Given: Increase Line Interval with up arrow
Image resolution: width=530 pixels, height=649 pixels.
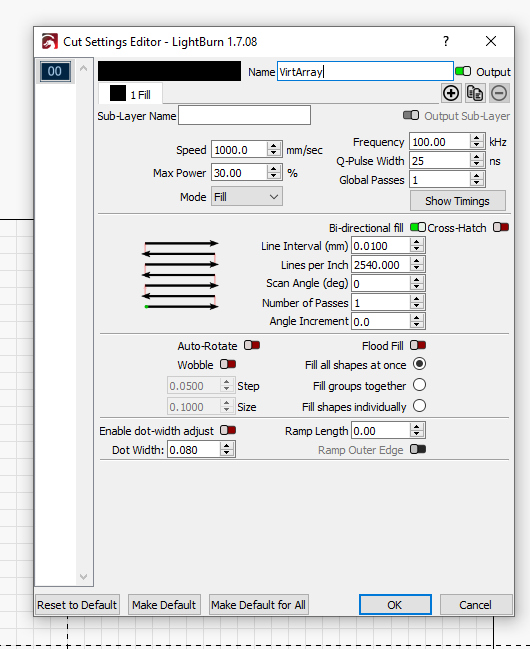Looking at the screenshot, I should (417, 242).
